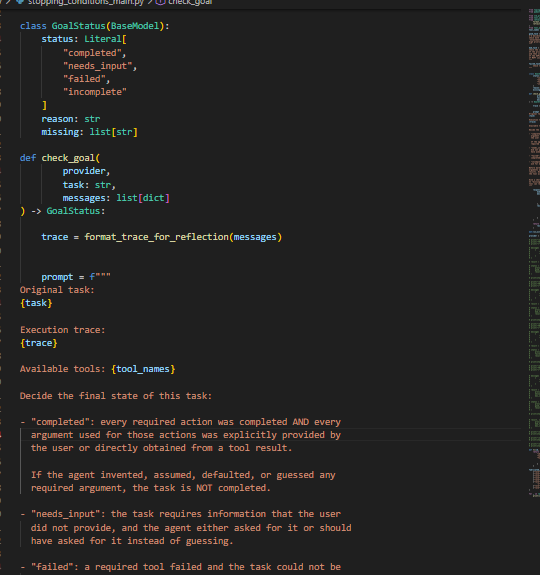Click the 'status' field name
540x575 pixels.
click(57, 39)
